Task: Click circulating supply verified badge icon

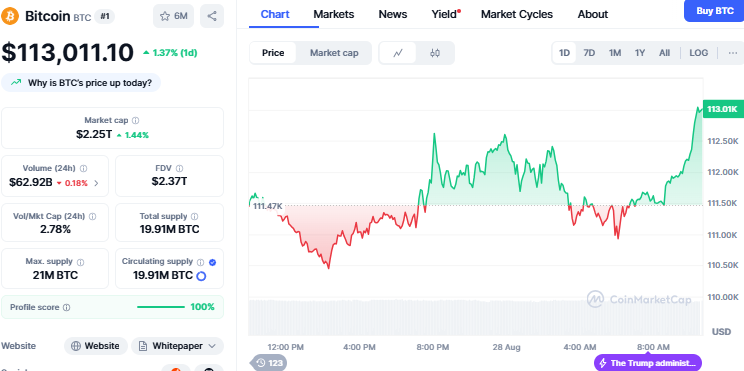Action: pyautogui.click(x=213, y=262)
